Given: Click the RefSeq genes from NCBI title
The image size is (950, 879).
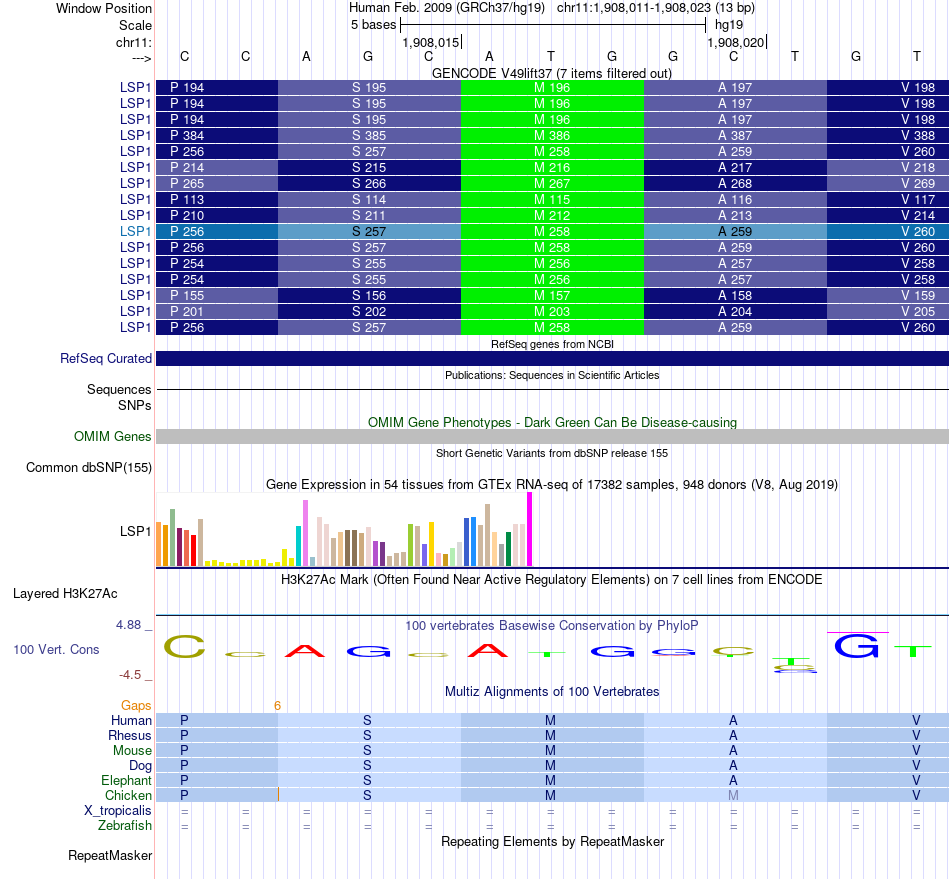Looking at the screenshot, I should (552, 344).
